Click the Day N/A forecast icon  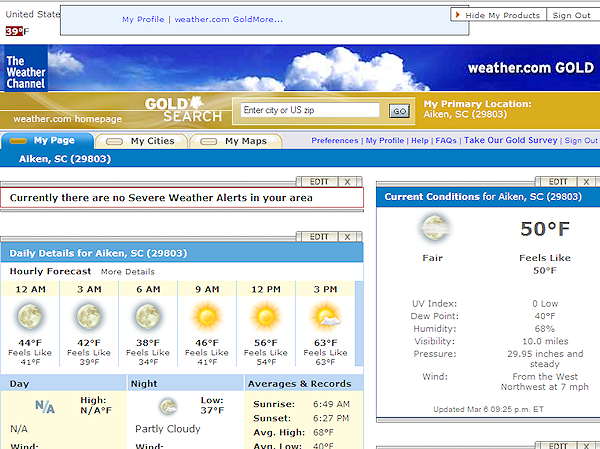(45, 407)
